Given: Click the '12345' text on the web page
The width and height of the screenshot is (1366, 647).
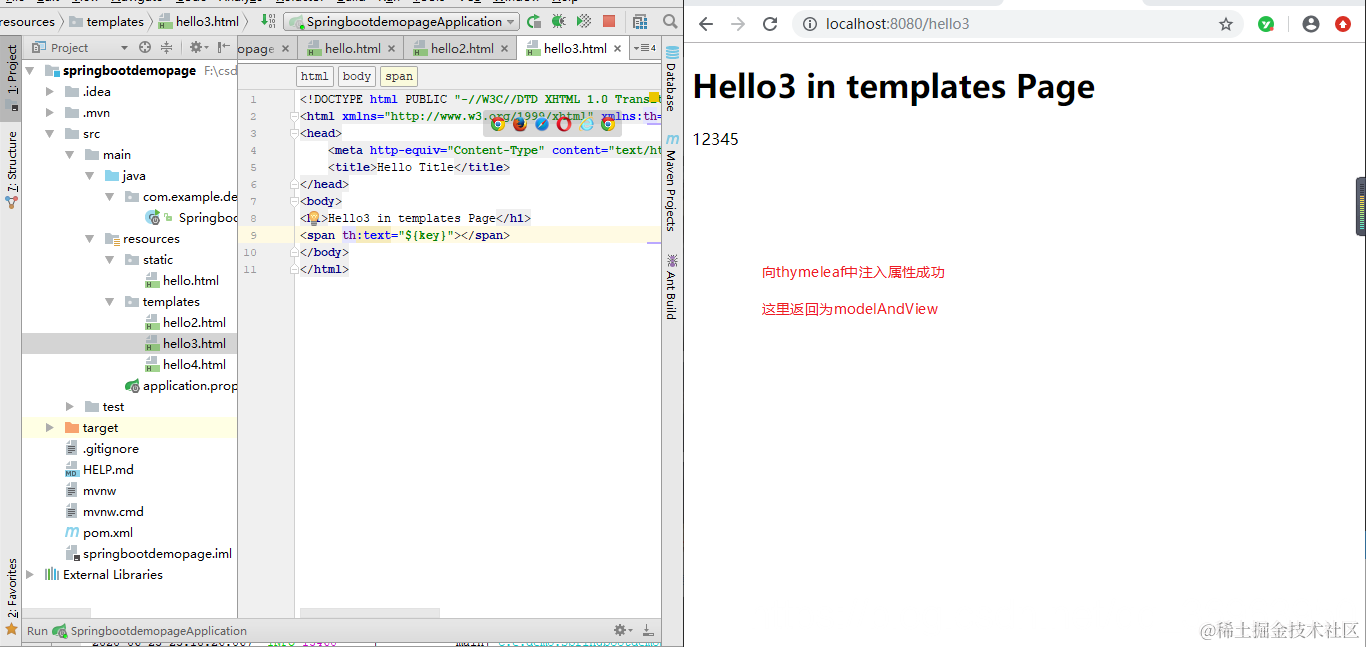Looking at the screenshot, I should 716,140.
